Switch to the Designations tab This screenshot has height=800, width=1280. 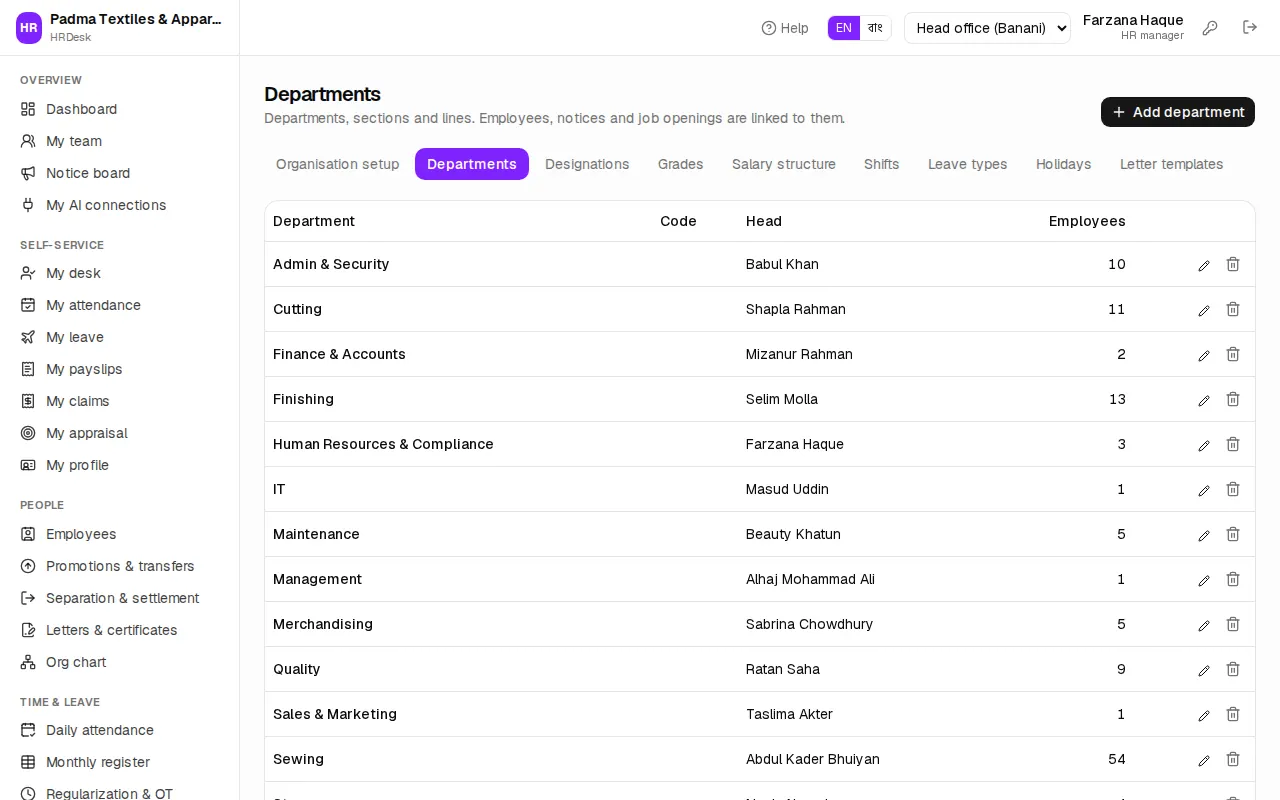tap(587, 164)
